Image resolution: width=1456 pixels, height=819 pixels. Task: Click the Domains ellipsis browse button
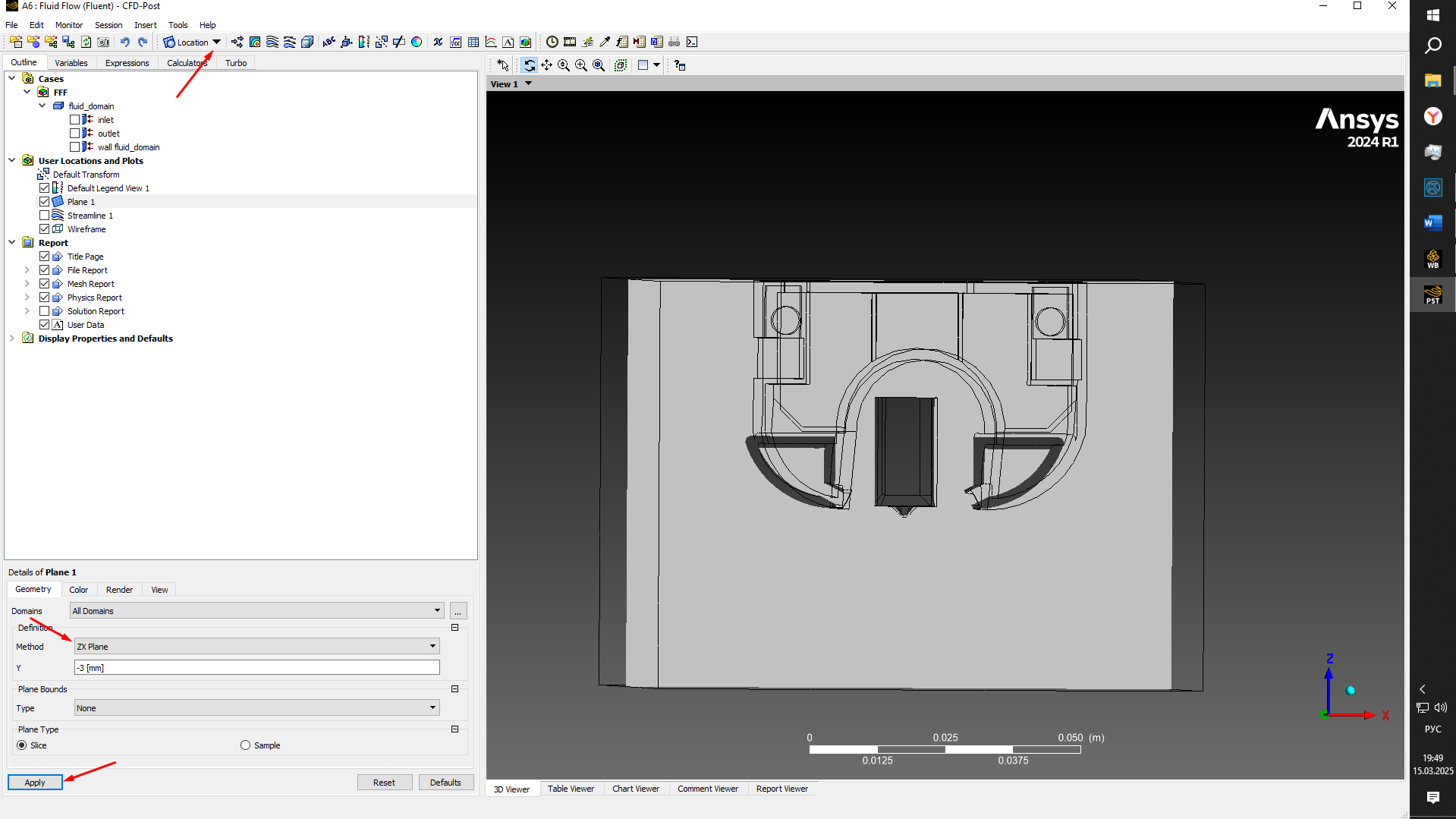pyautogui.click(x=458, y=611)
